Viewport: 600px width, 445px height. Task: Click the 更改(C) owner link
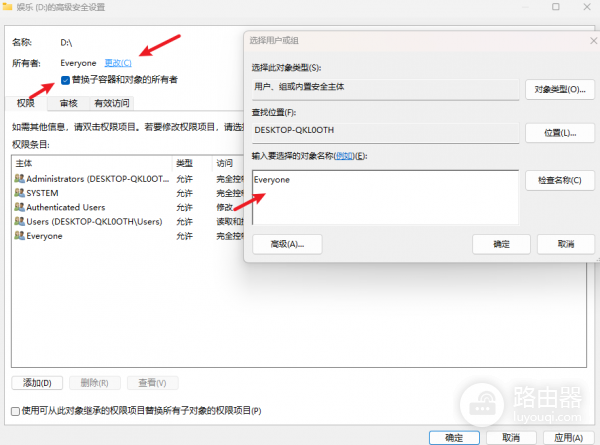click(118, 63)
